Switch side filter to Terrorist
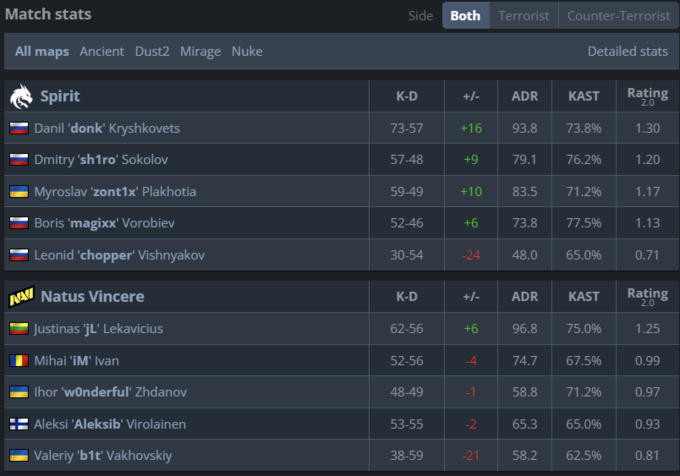The width and height of the screenshot is (680, 476). coord(524,16)
